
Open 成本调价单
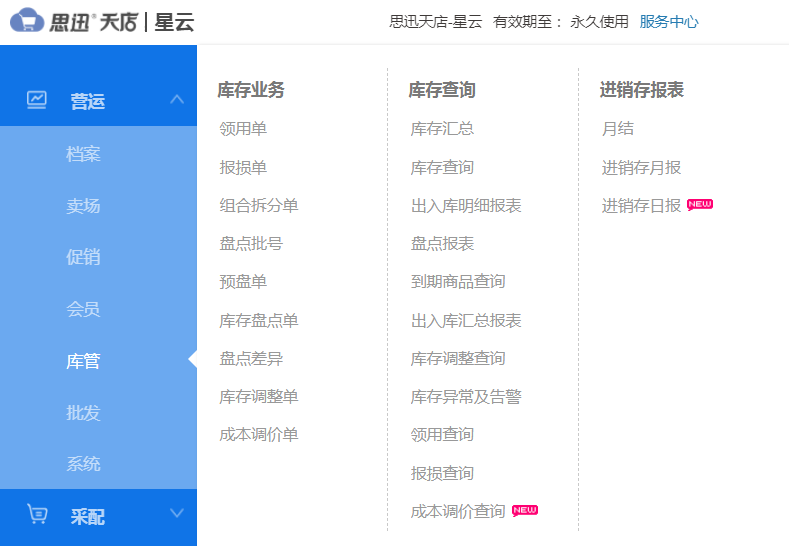click(x=259, y=434)
